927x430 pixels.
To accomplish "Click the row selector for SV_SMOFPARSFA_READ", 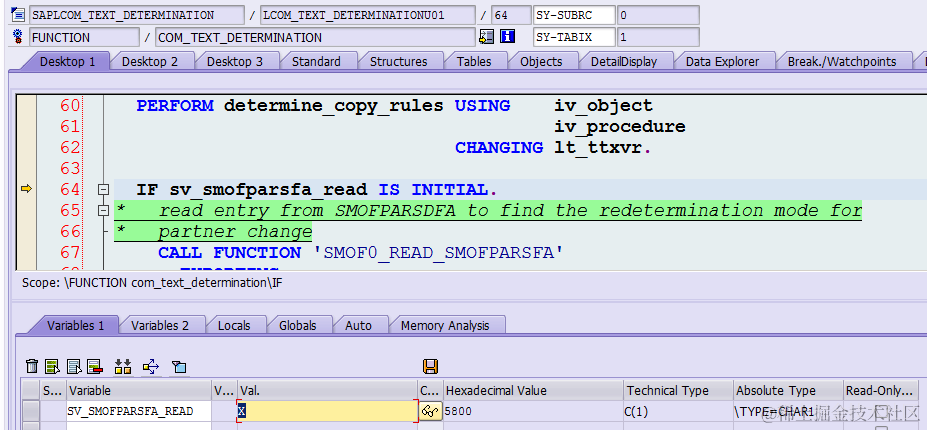I will pyautogui.click(x=31, y=410).
